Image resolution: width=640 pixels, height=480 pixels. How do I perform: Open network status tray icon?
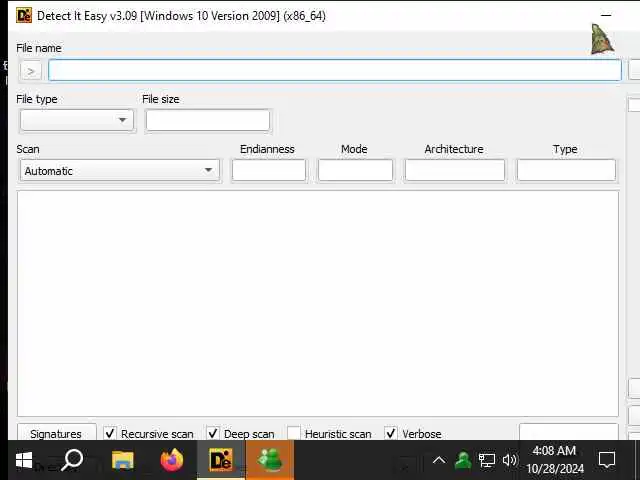point(487,461)
